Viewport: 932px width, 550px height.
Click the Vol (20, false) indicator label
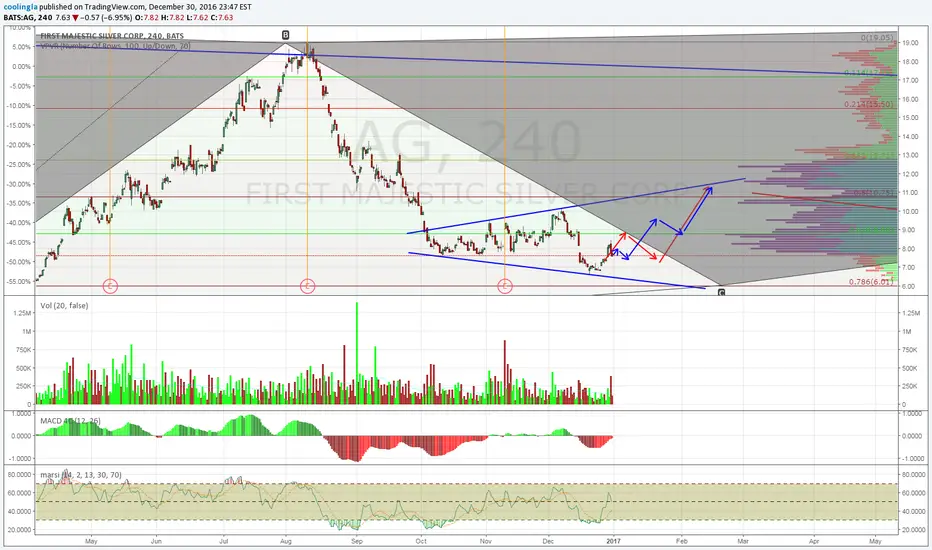tap(64, 306)
